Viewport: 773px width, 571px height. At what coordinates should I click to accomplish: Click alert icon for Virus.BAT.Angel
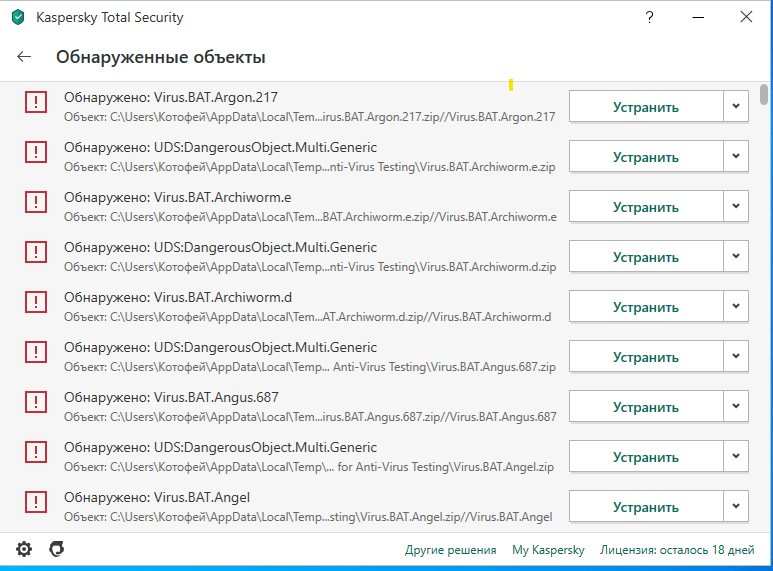pyautogui.click(x=36, y=502)
